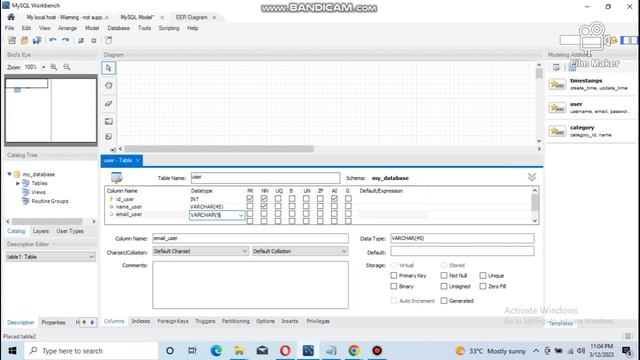
Task: Switch to the User Types tab
Action: pyautogui.click(x=70, y=231)
